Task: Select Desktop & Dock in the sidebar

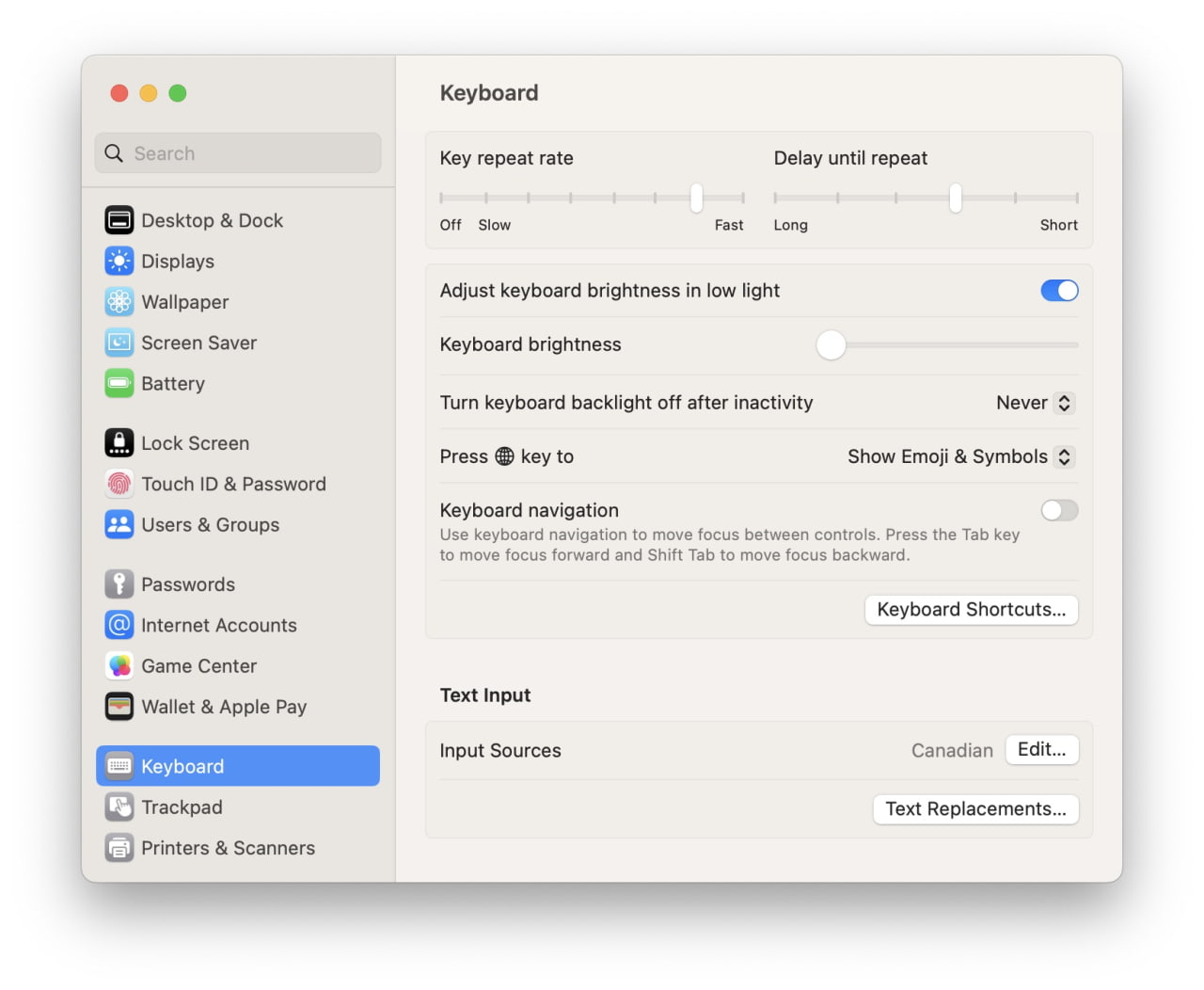Action: point(119,219)
